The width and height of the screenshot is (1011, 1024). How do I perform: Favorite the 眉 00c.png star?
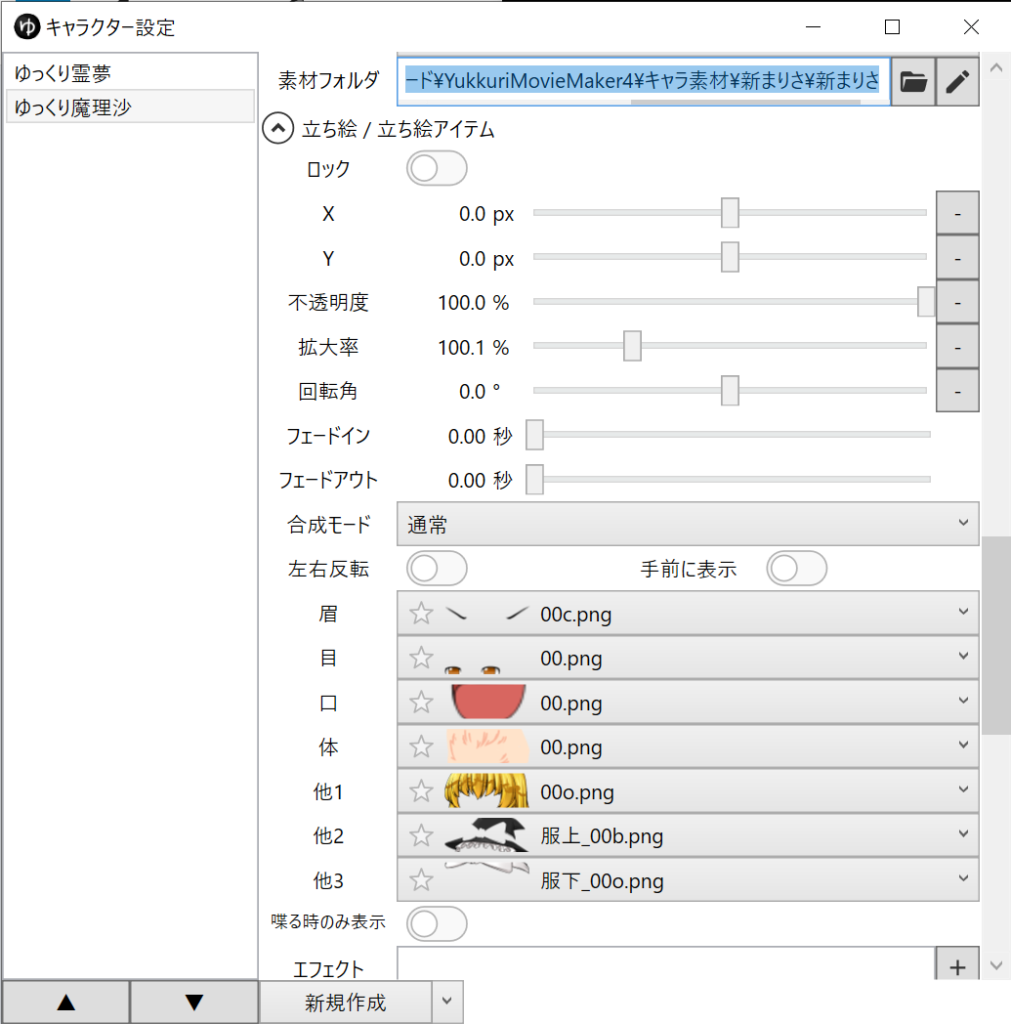click(x=421, y=613)
